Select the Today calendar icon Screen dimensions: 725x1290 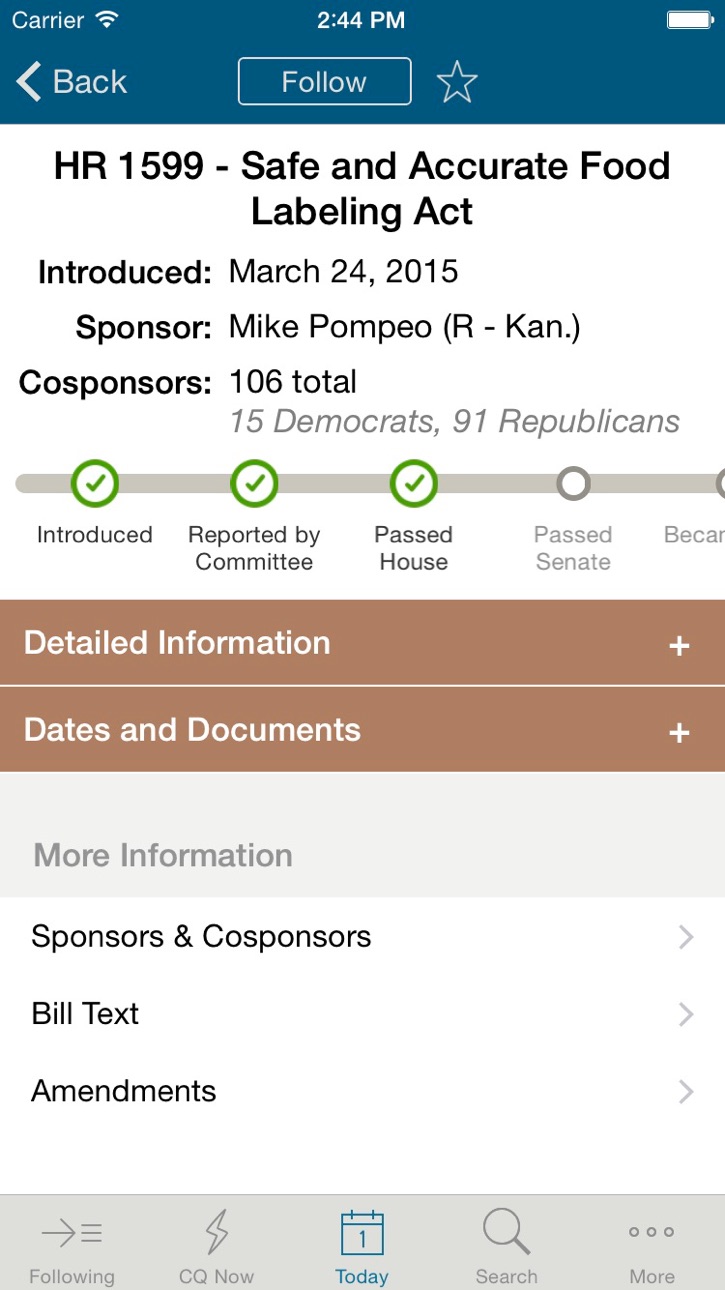coord(362,1233)
